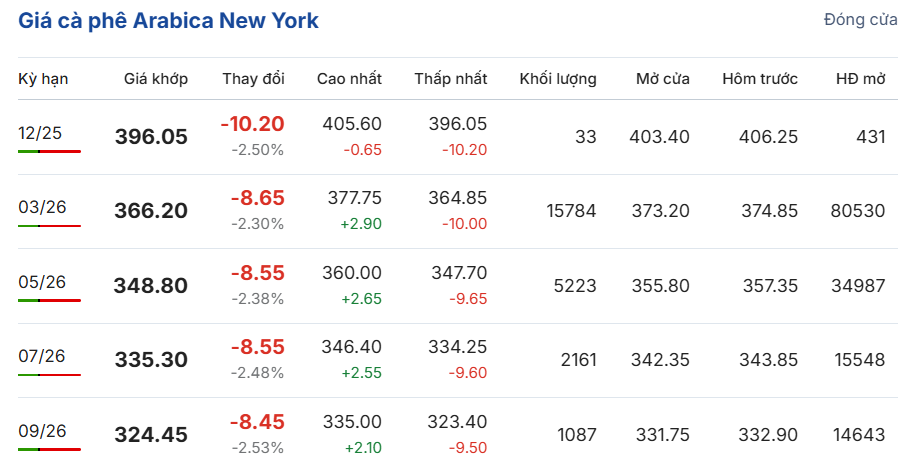Click the price range bar under 05/26
907x469 pixels.
[49, 300]
